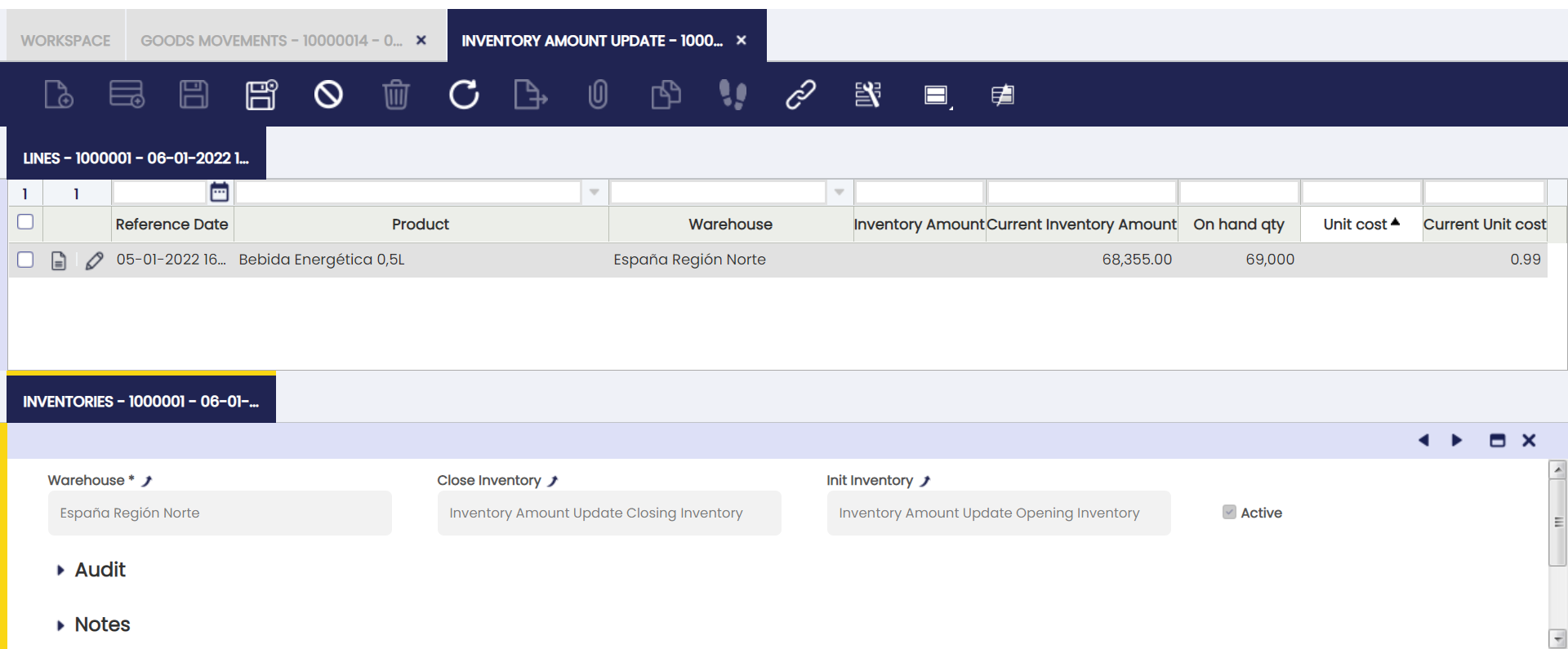Follow the Init Inventory link arrow
Image resolution: width=1568 pixels, height=649 pixels.
pyautogui.click(x=925, y=481)
